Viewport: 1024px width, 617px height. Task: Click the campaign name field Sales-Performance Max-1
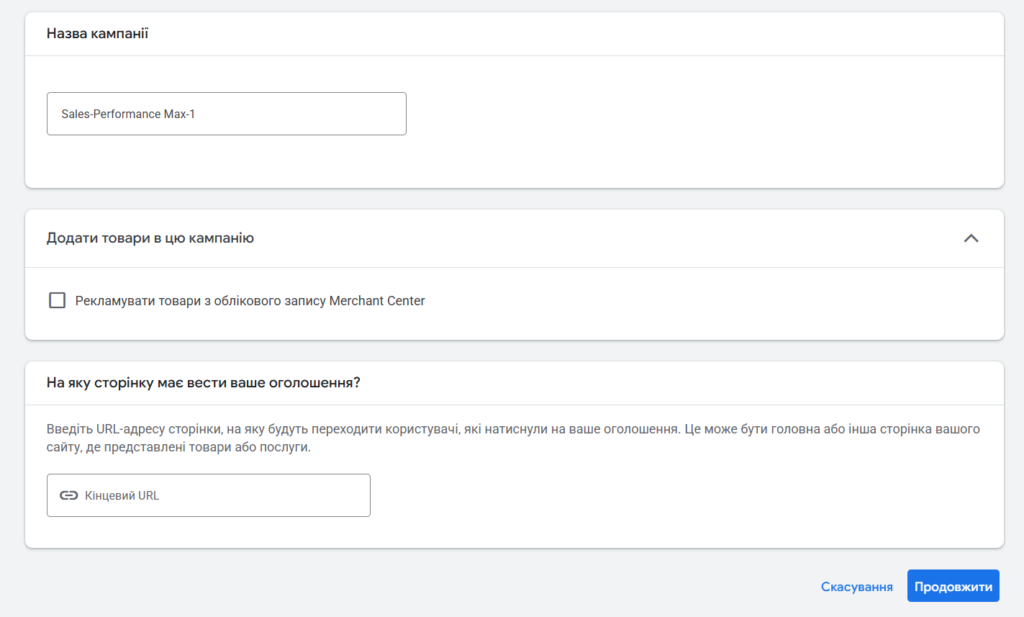pyautogui.click(x=227, y=114)
